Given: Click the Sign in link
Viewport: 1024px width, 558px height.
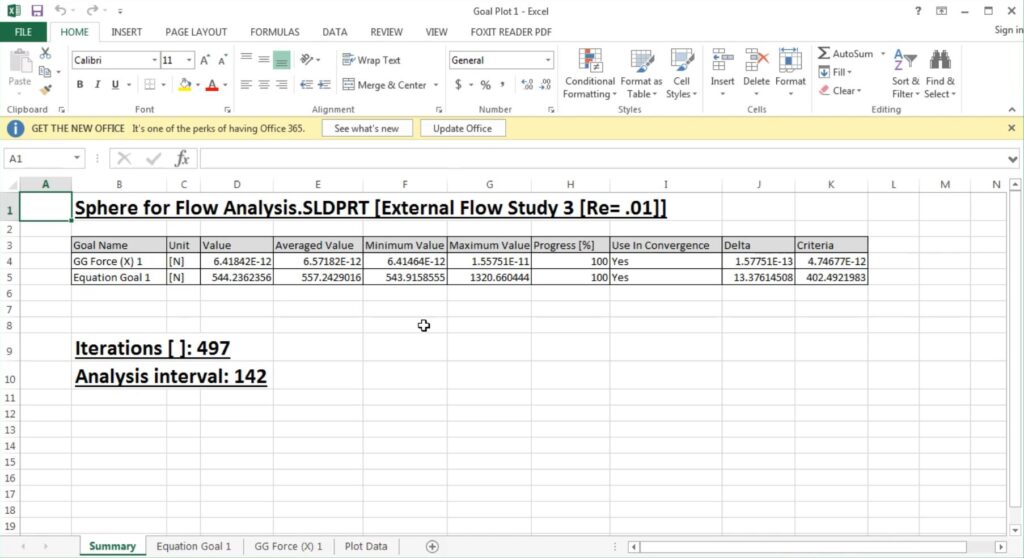Looking at the screenshot, I should click(1008, 30).
